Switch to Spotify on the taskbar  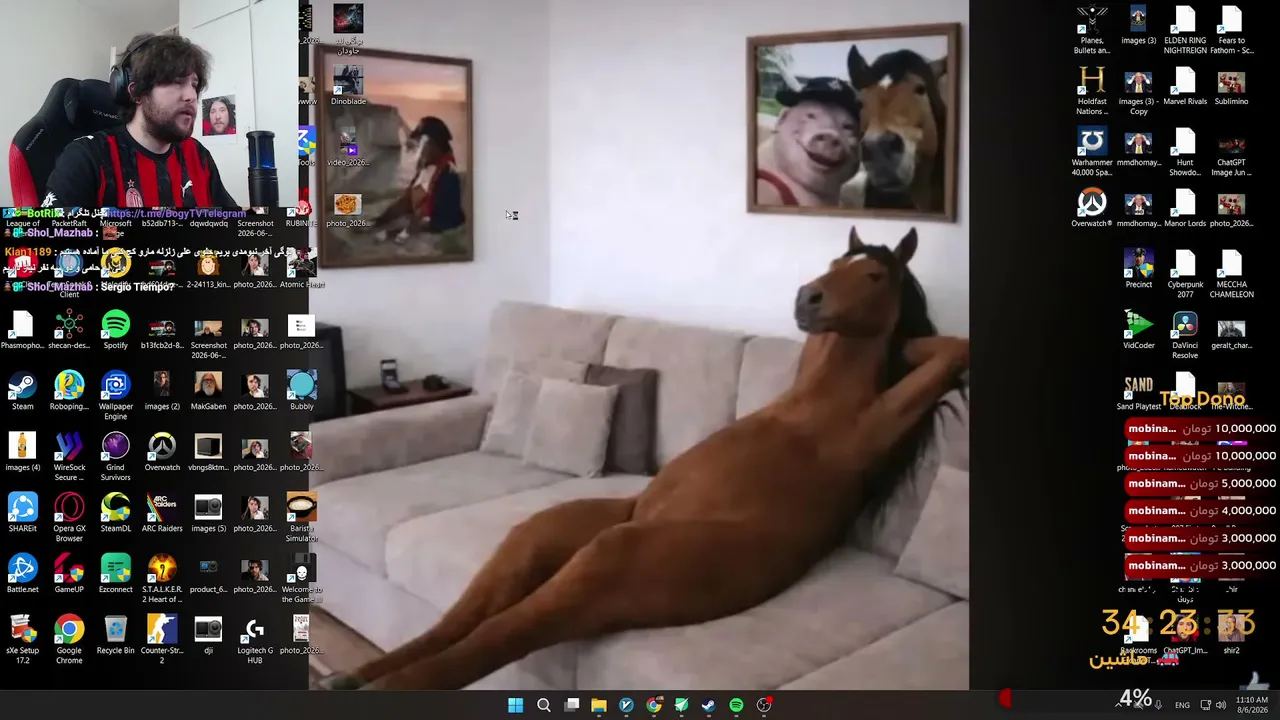coord(736,705)
